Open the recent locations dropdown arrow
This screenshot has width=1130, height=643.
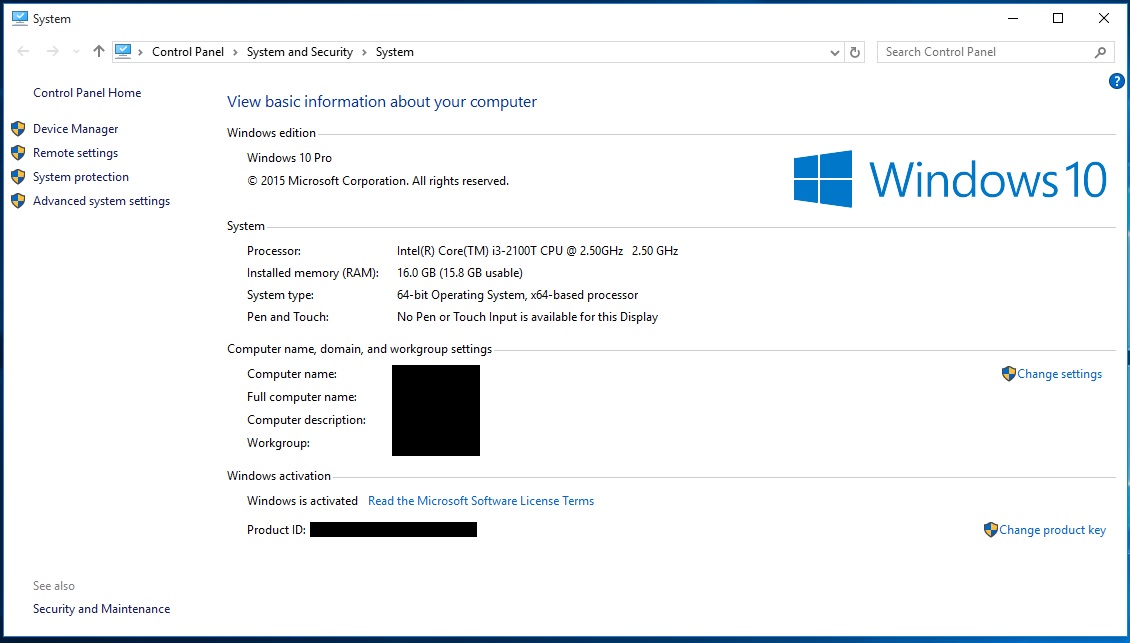tap(76, 52)
